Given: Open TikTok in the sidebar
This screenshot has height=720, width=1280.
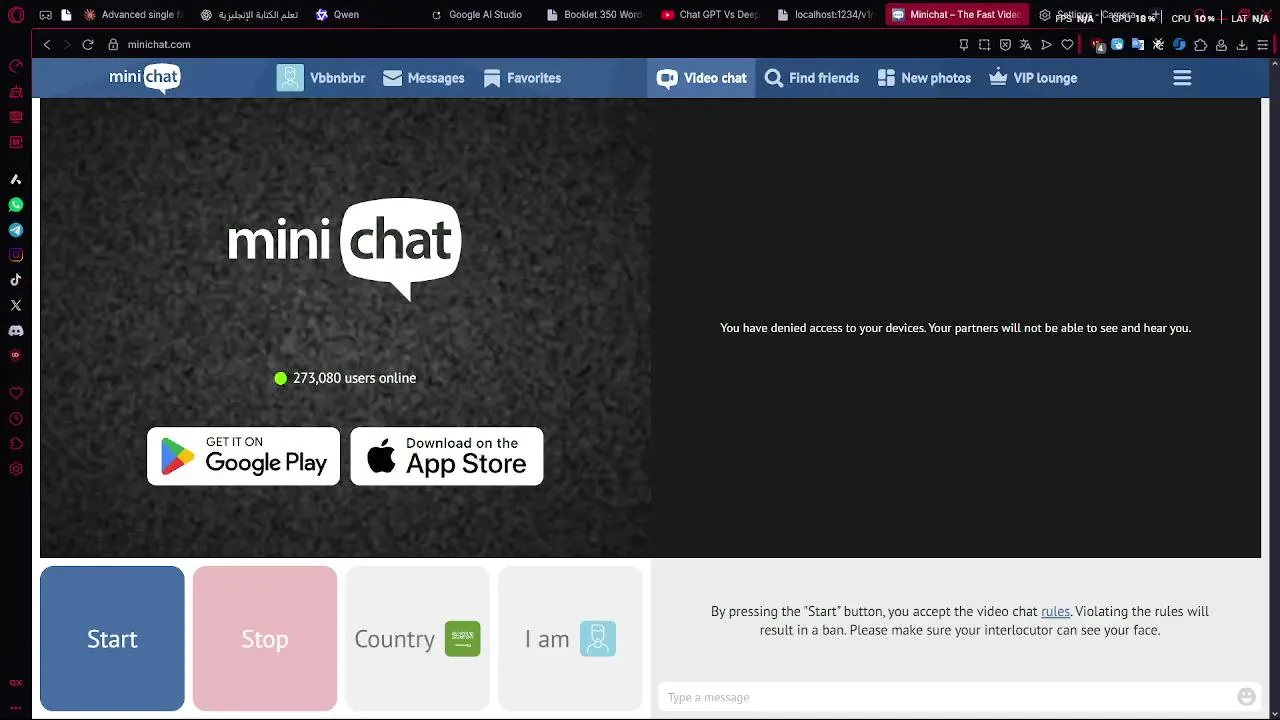Looking at the screenshot, I should tap(15, 280).
